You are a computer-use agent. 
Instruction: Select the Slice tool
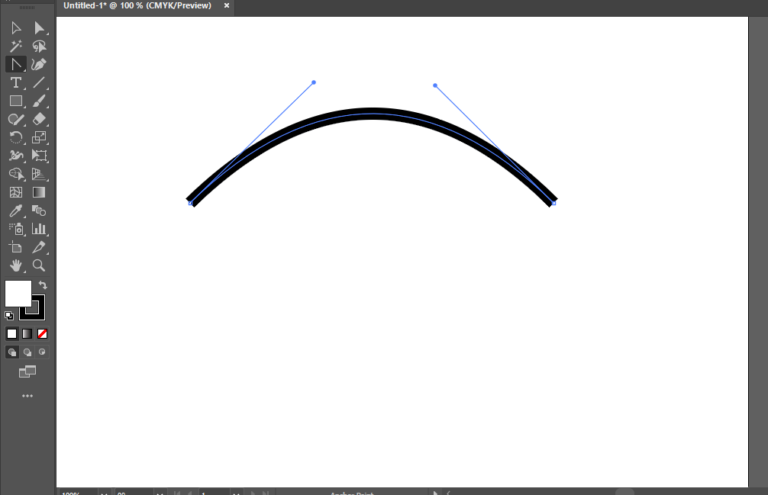(39, 247)
